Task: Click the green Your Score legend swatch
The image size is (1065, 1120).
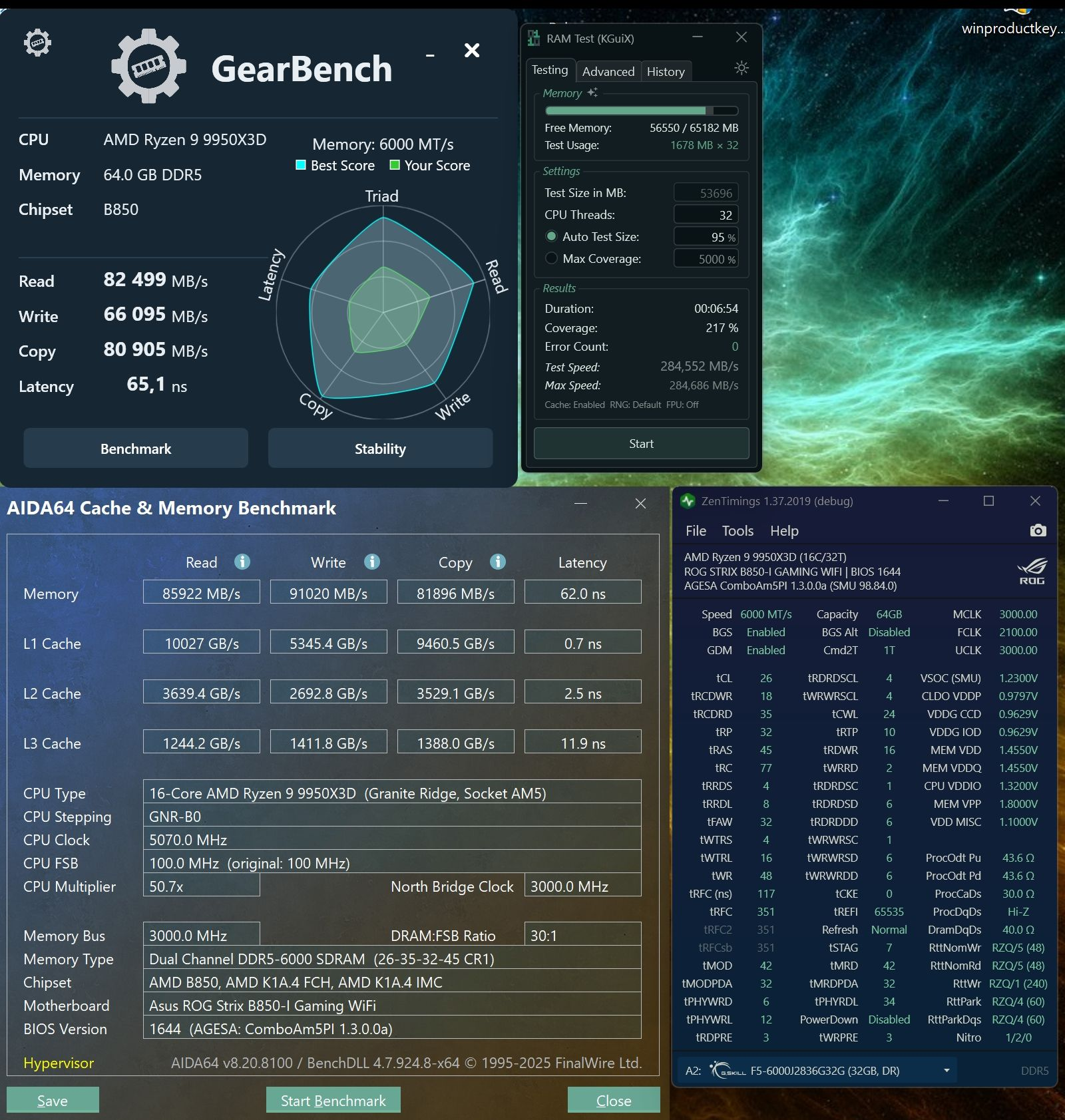Action: (x=395, y=165)
